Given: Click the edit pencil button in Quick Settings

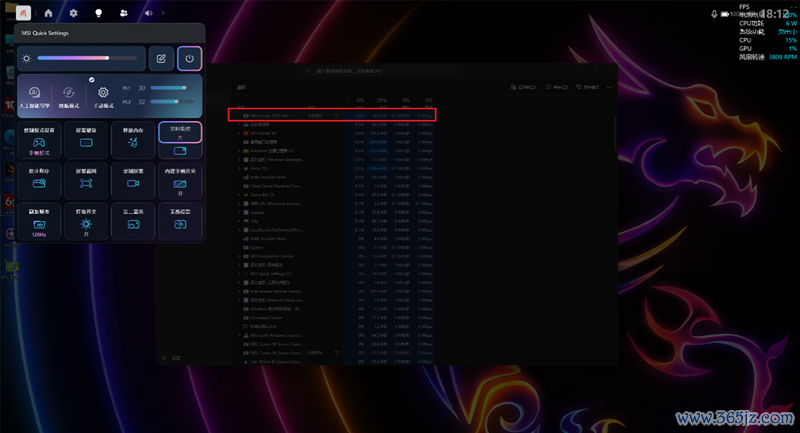Looking at the screenshot, I should pyautogui.click(x=161, y=58).
